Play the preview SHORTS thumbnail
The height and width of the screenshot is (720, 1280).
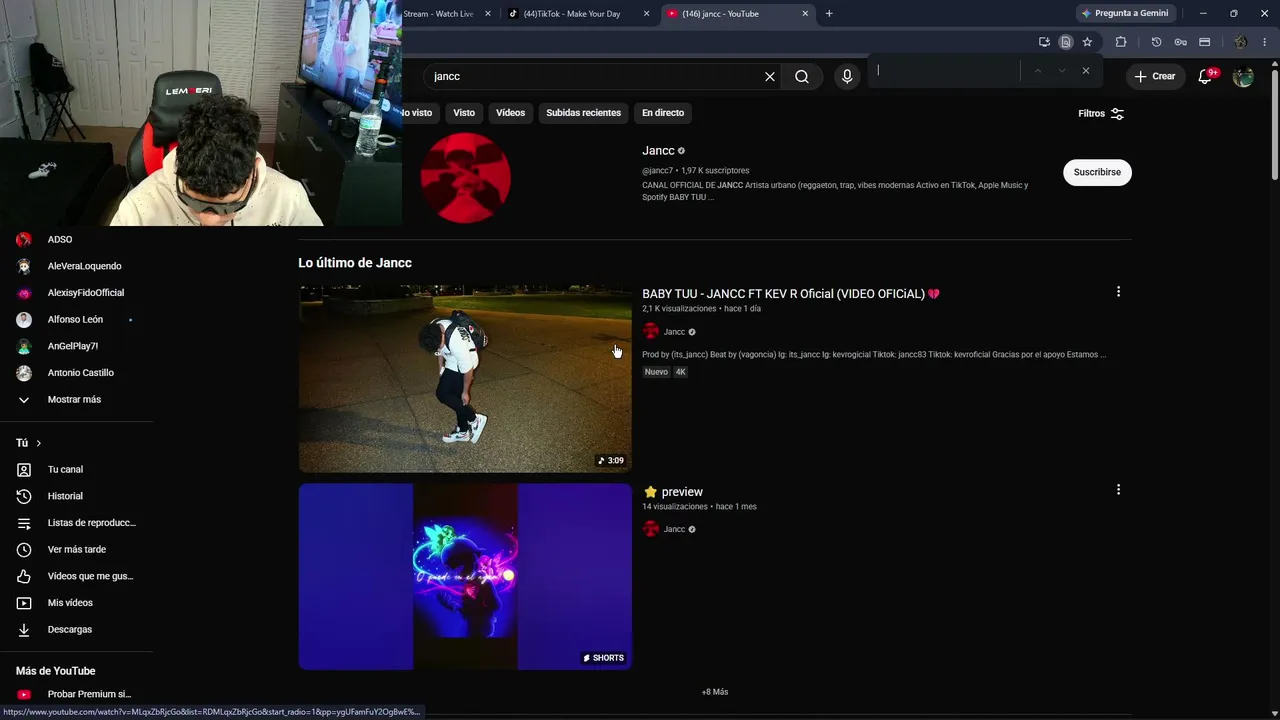(x=465, y=577)
